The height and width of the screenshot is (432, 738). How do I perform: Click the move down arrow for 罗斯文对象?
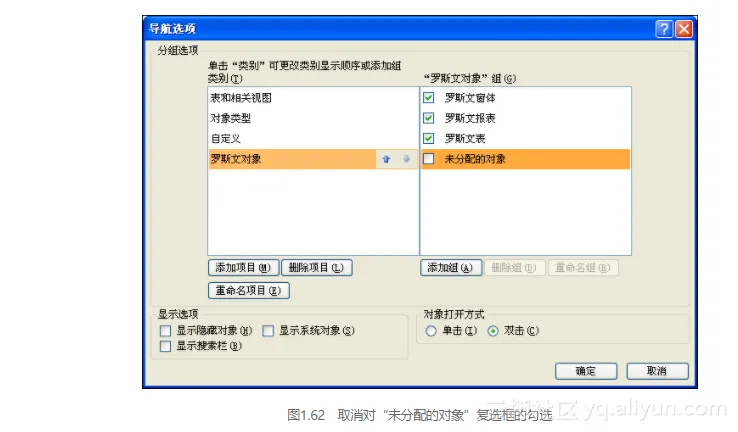click(406, 159)
